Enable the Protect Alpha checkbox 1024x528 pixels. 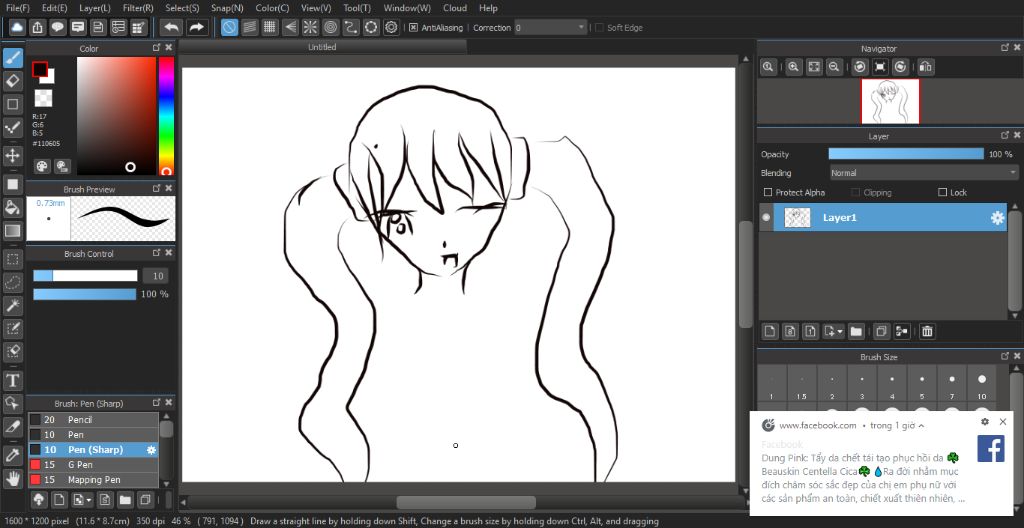[x=768, y=193]
